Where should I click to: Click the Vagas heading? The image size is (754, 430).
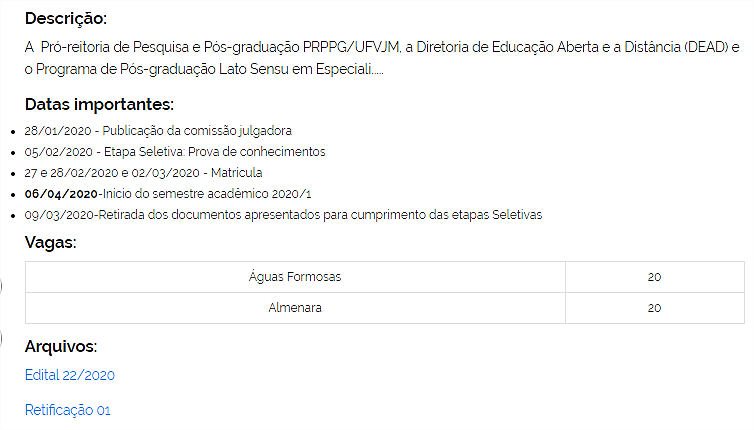pyautogui.click(x=51, y=242)
